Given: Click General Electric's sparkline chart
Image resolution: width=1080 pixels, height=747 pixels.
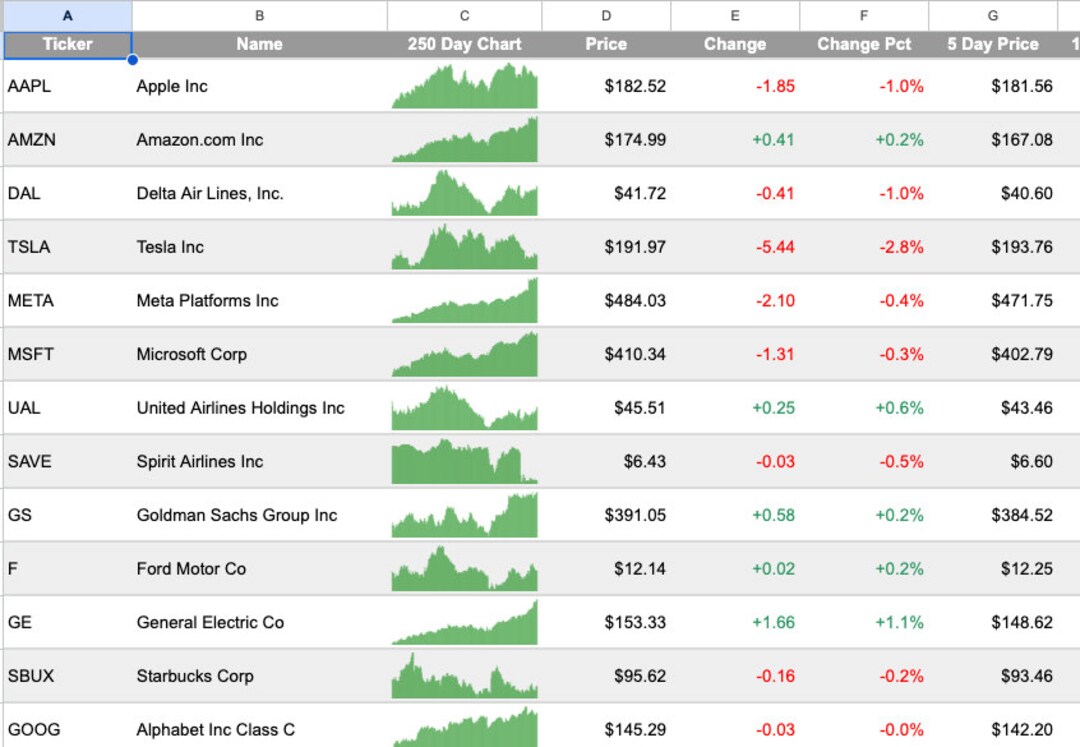Looking at the screenshot, I should [464, 622].
